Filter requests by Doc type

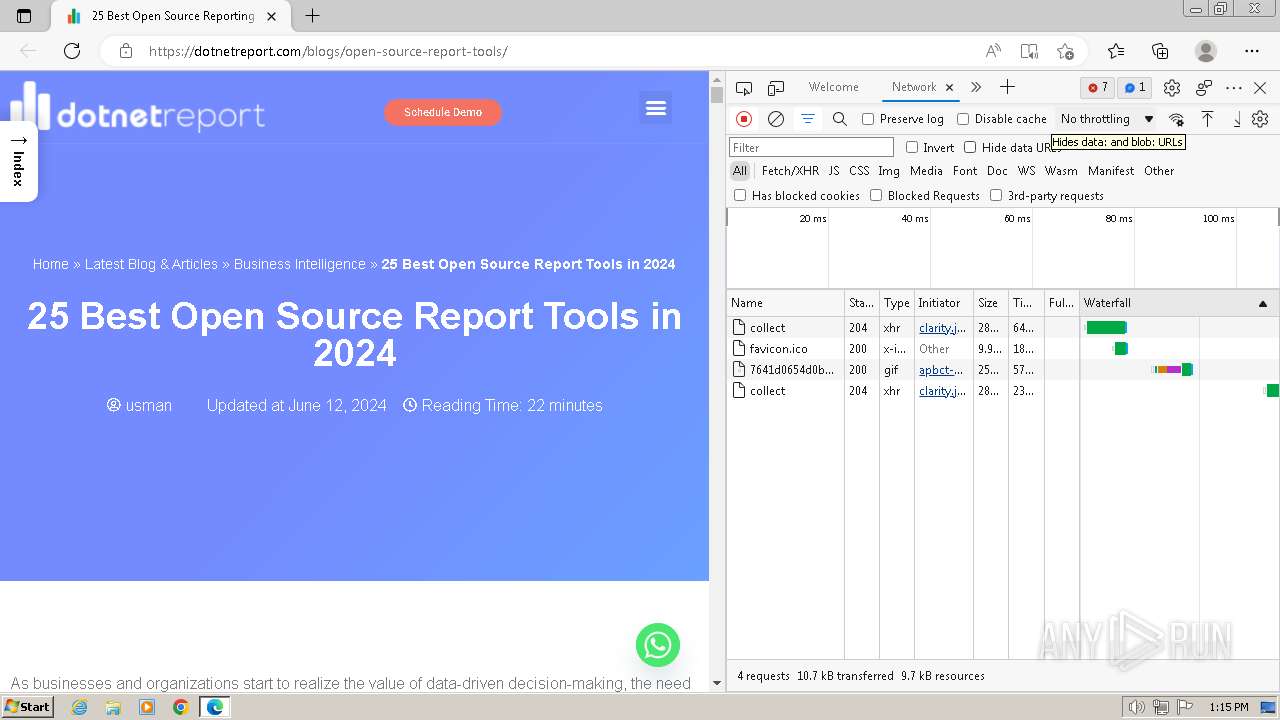pos(997,171)
